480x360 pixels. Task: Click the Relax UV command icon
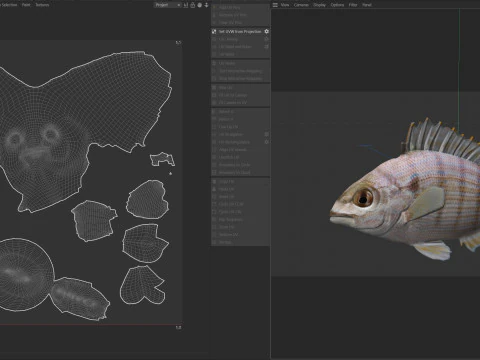point(214,88)
